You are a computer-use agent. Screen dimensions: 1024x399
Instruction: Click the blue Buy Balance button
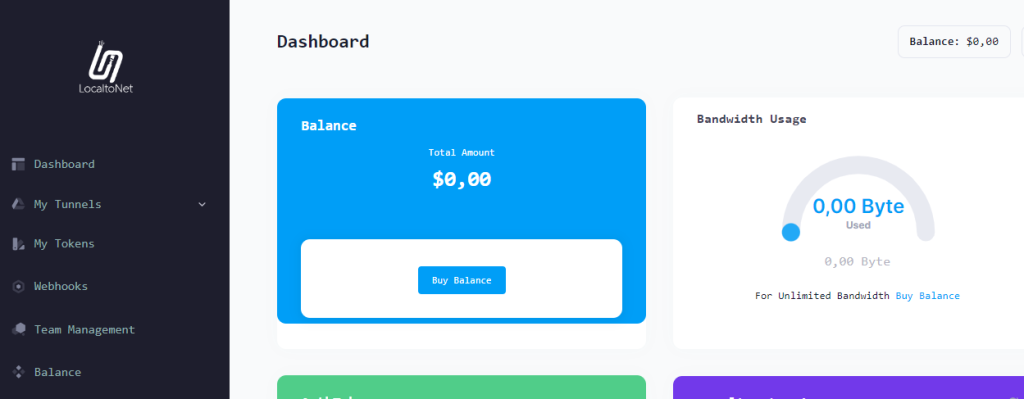[x=462, y=280]
